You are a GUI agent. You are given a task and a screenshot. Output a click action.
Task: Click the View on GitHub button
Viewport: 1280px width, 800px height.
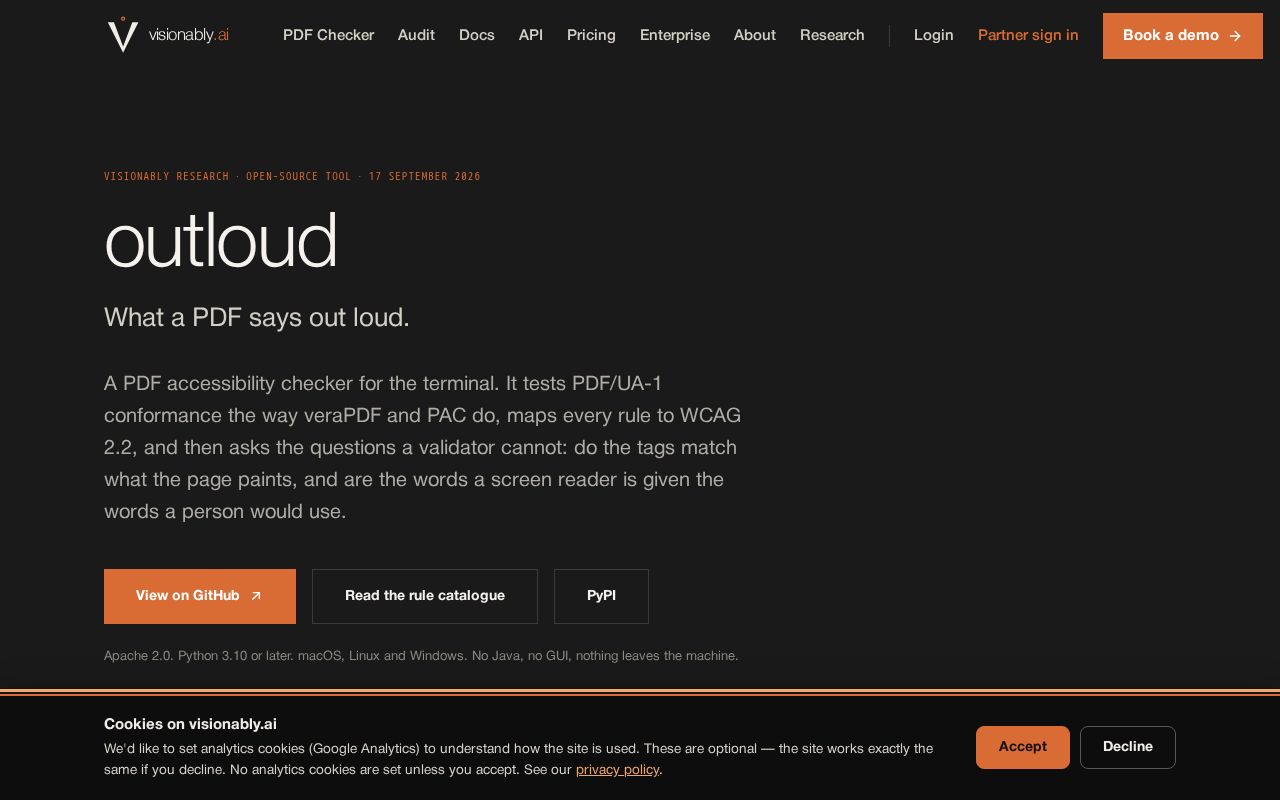pyautogui.click(x=200, y=596)
